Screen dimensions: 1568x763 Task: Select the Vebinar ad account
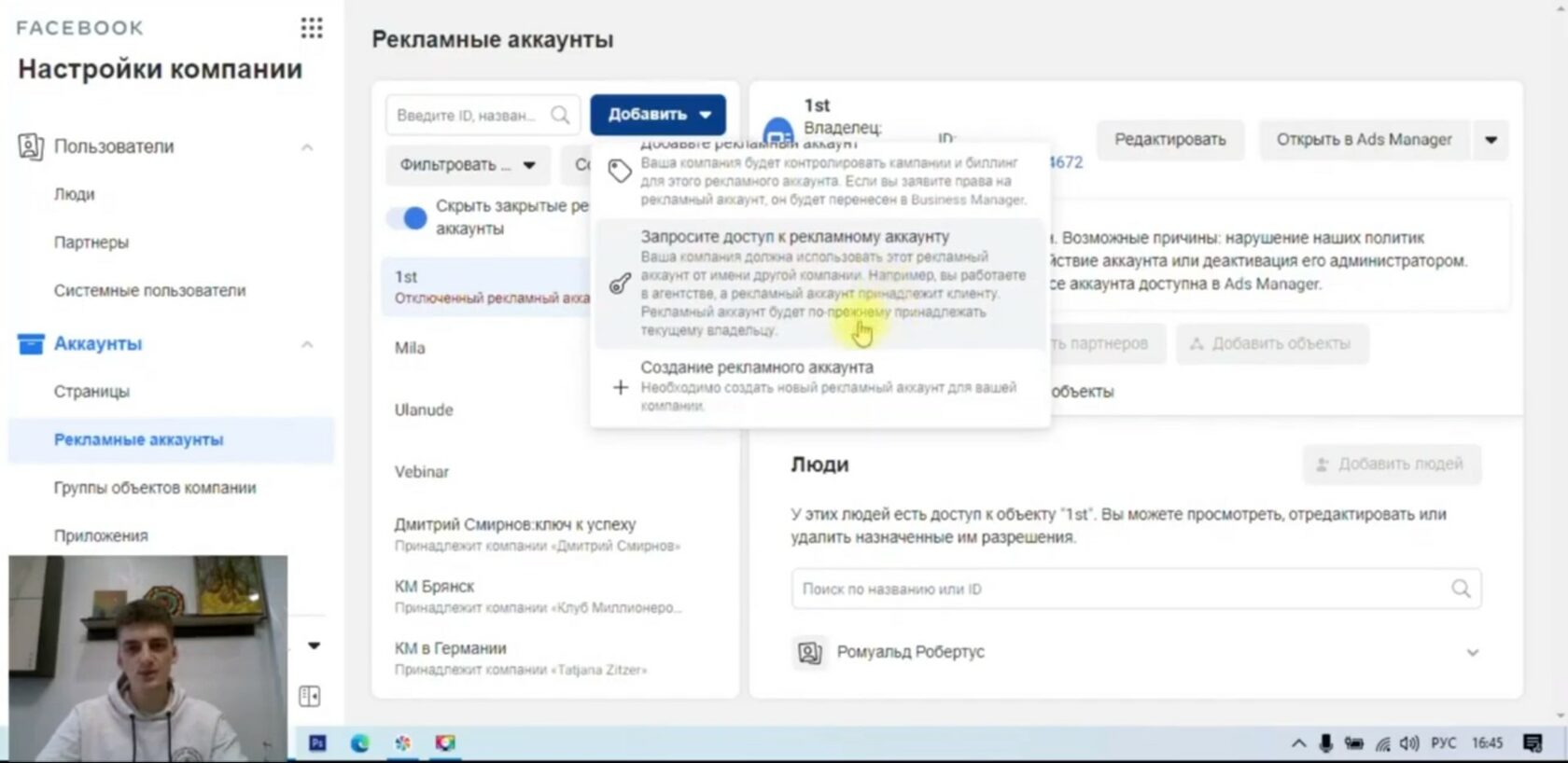[422, 472]
